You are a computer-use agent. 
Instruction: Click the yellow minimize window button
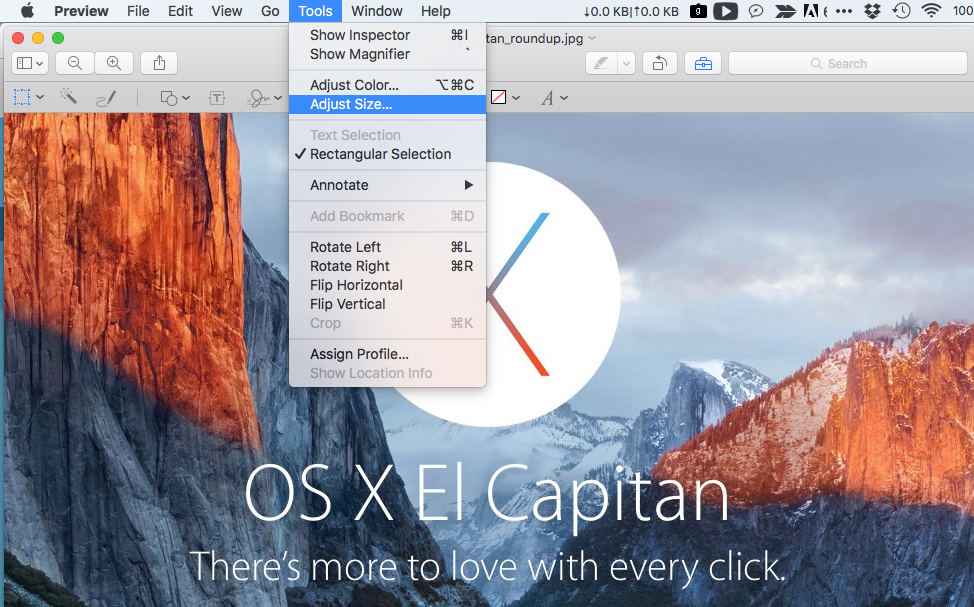38,38
